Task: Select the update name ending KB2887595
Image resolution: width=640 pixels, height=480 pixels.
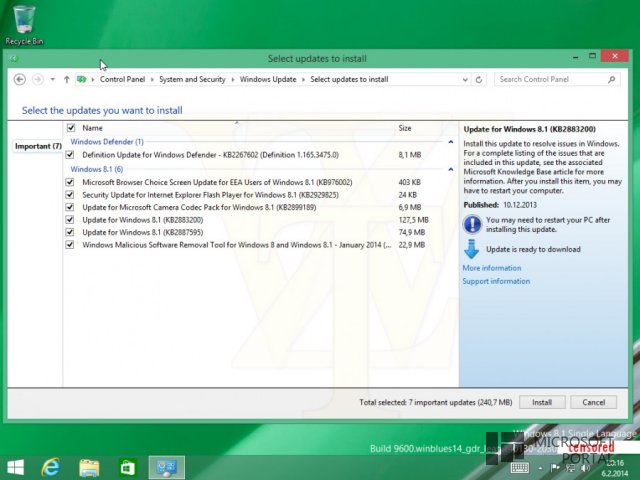Action: click(142, 232)
